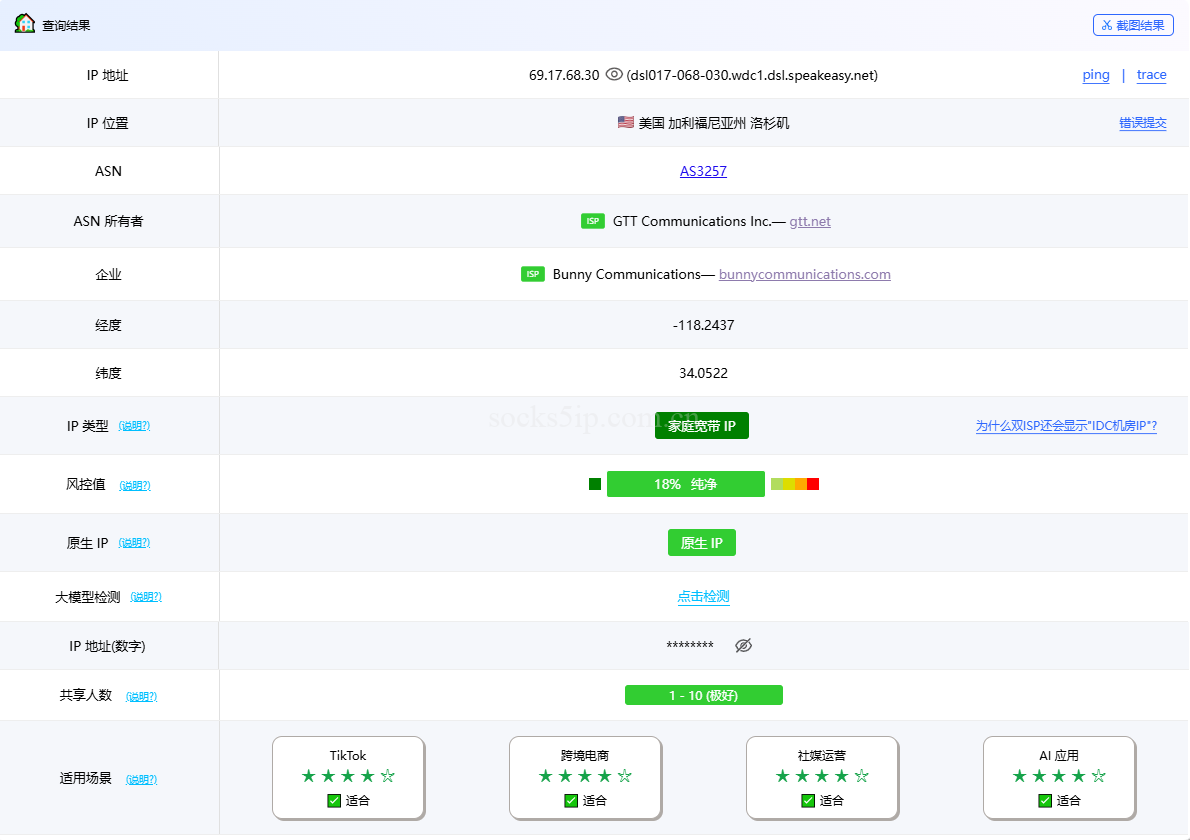Click the ping link
Image resolution: width=1190 pixels, height=840 pixels.
pyautogui.click(x=1096, y=74)
